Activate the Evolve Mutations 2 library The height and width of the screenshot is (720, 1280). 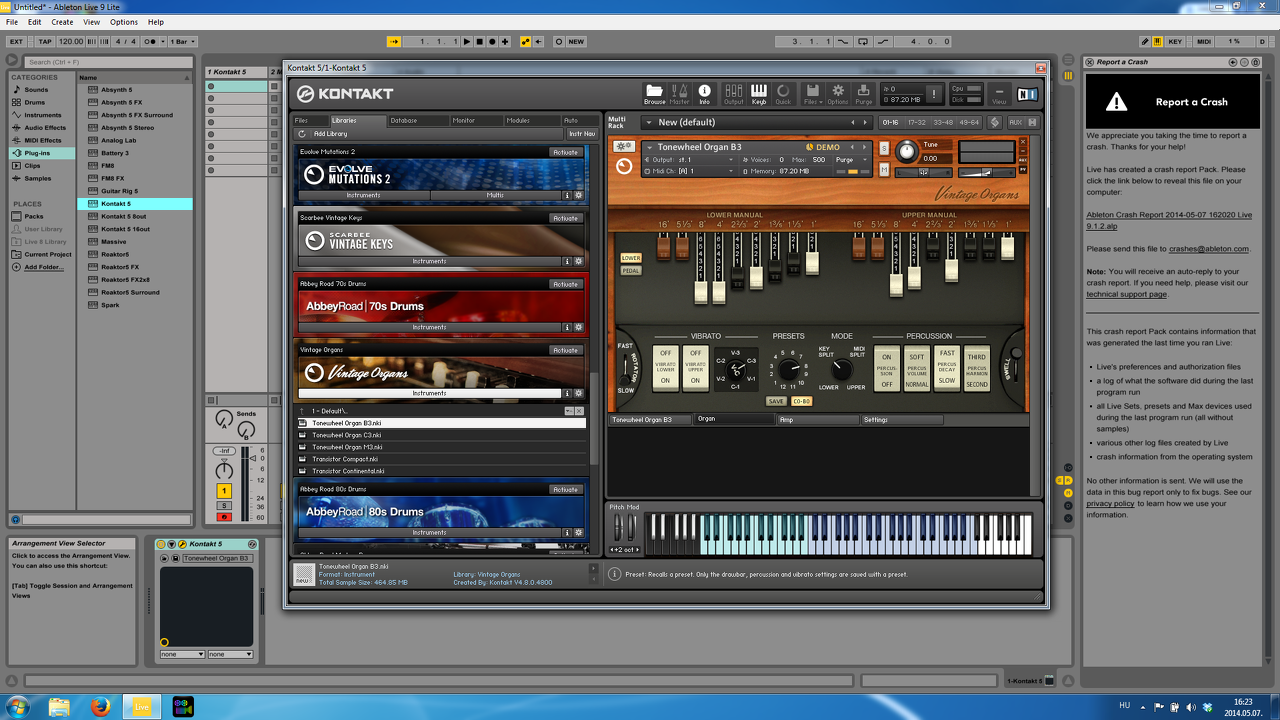(565, 152)
